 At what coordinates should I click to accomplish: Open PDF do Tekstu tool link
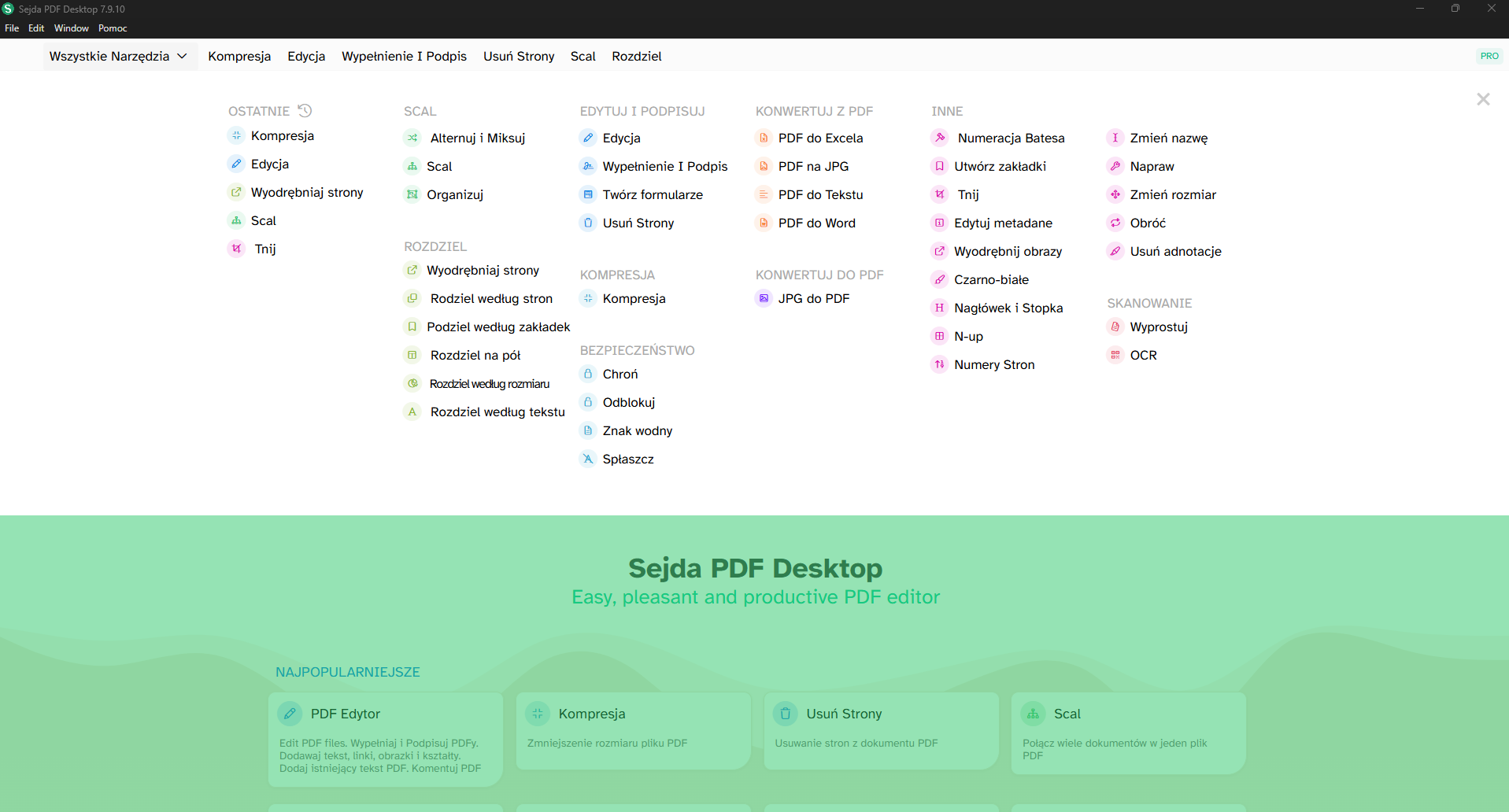821,194
